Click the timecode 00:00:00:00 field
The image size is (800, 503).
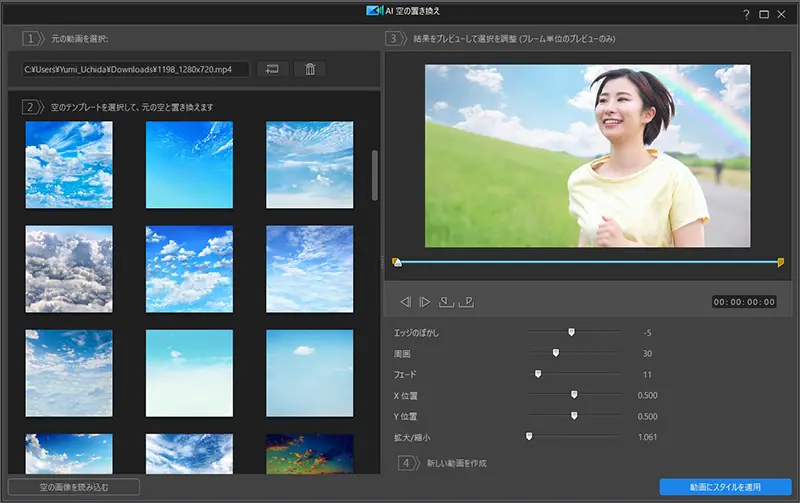click(744, 302)
